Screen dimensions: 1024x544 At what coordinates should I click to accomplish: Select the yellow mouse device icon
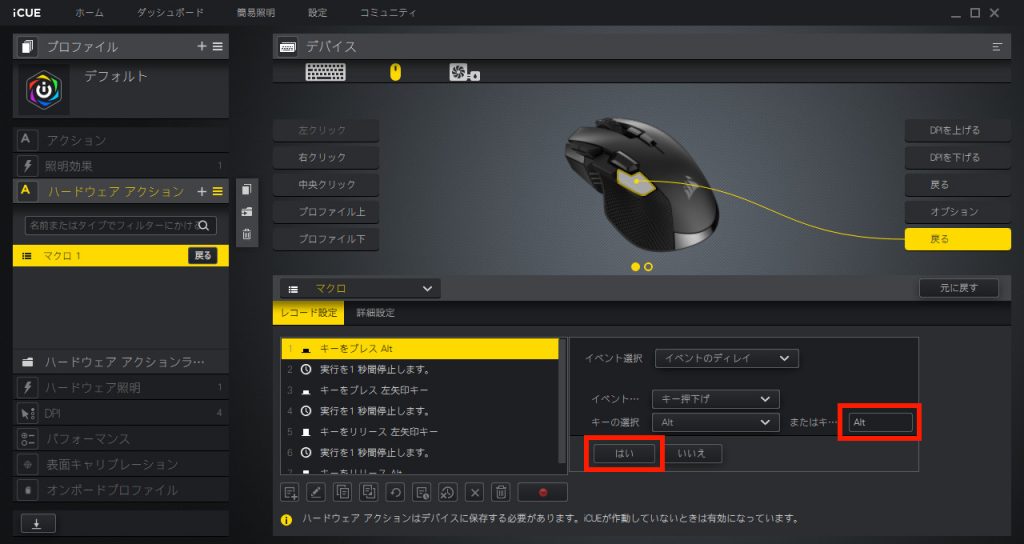tap(395, 72)
